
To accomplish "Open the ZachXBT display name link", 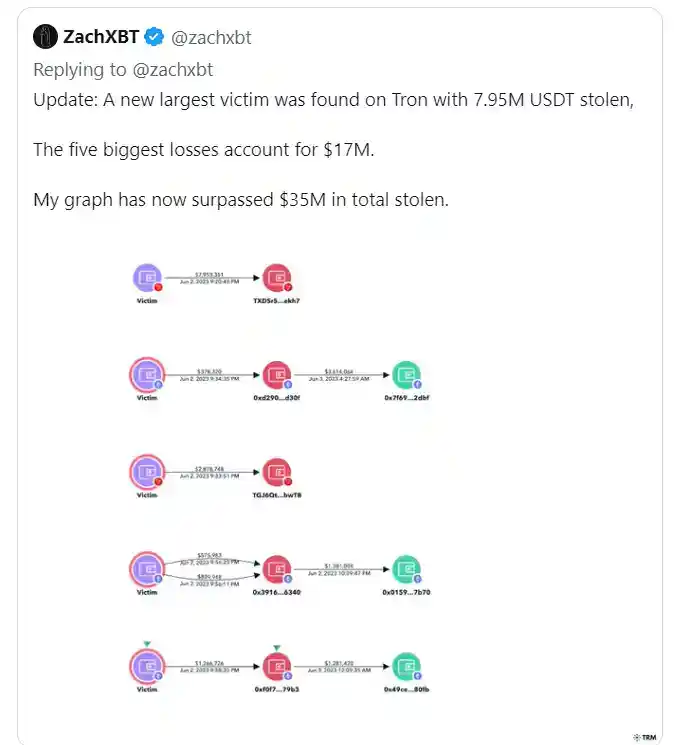I will [101, 38].
